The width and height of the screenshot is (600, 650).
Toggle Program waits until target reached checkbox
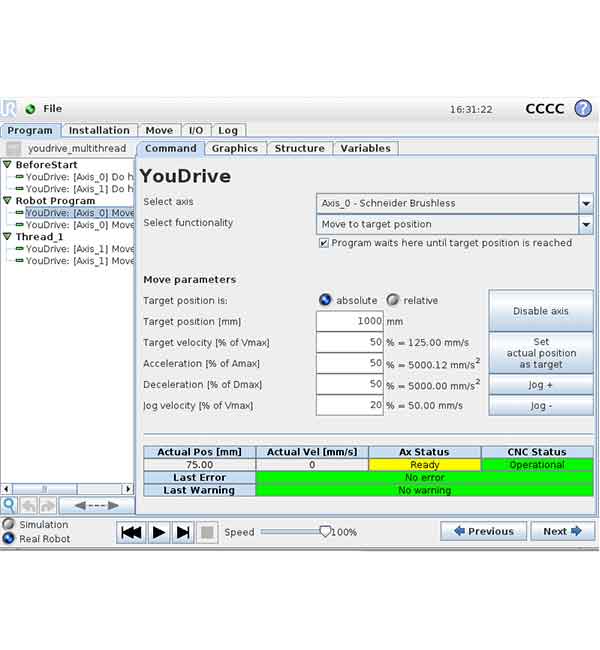[324, 243]
